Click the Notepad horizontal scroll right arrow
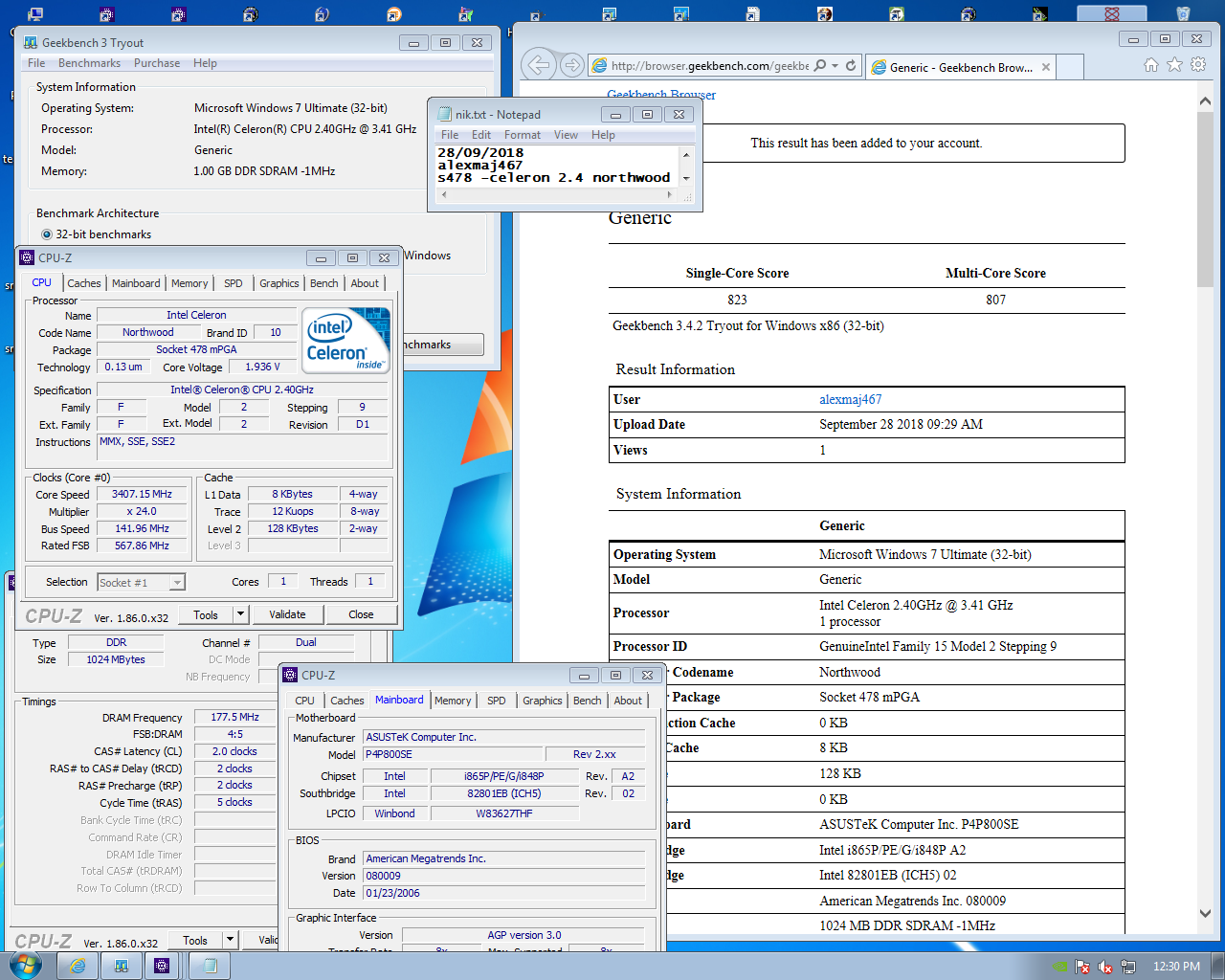 click(x=669, y=194)
